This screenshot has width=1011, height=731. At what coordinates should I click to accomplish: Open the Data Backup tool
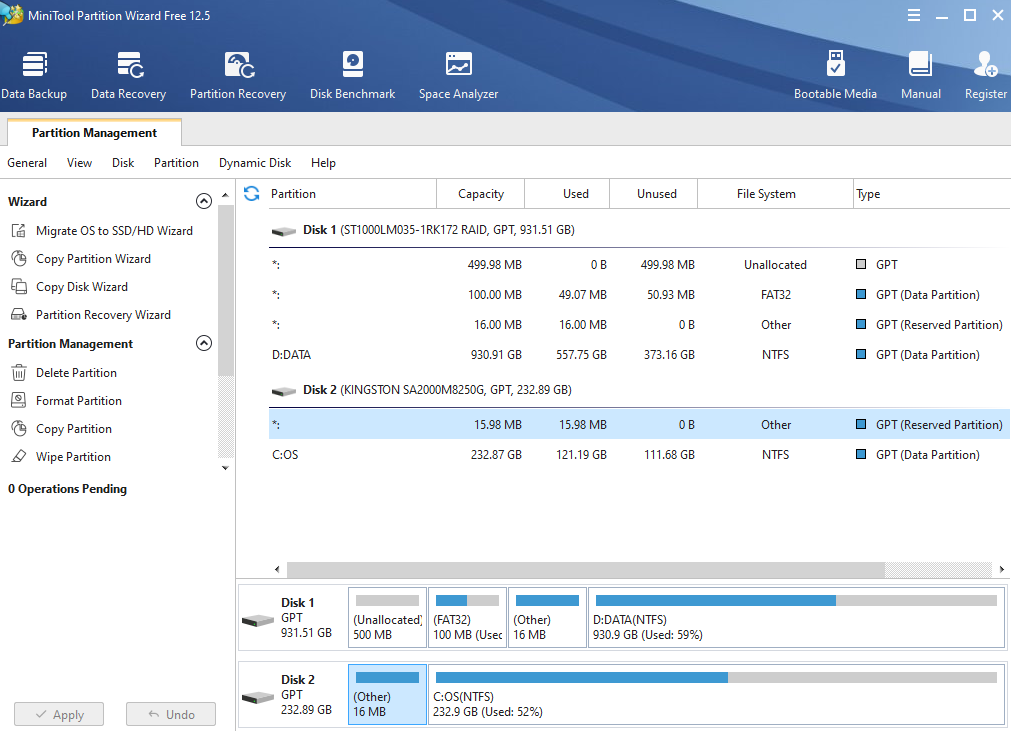pyautogui.click(x=34, y=75)
